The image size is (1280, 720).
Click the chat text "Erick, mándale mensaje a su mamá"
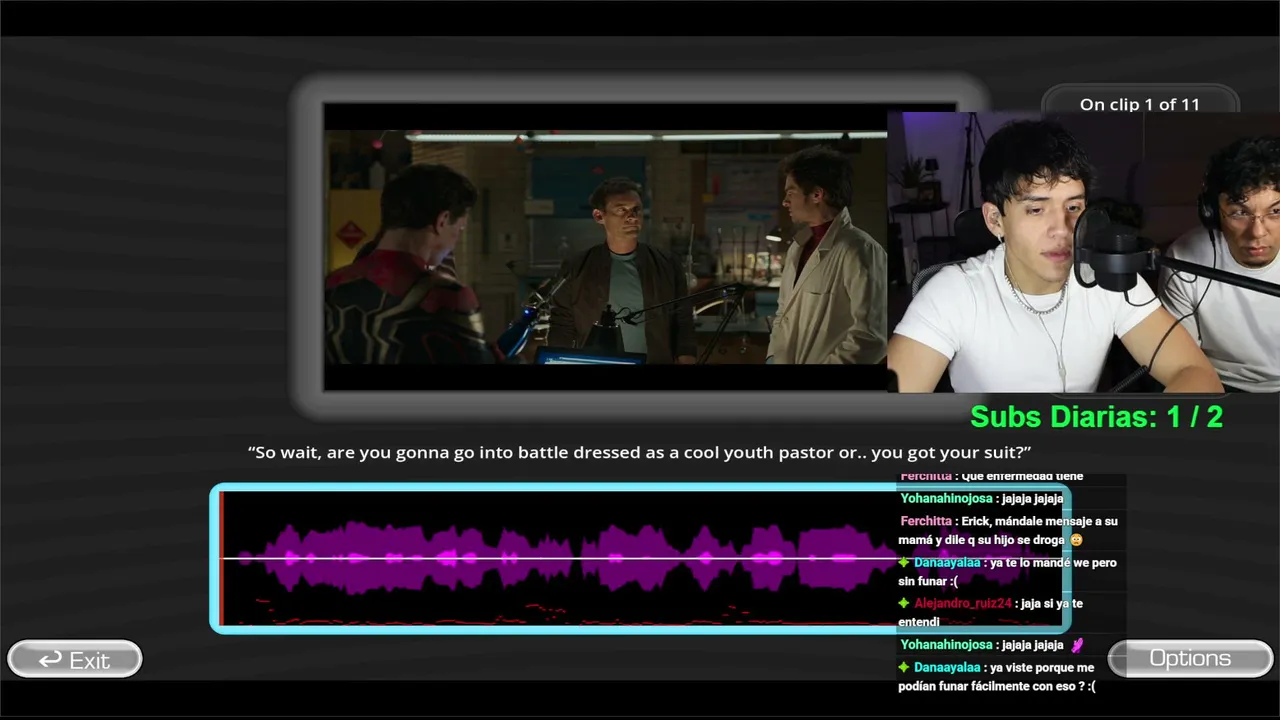(x=1008, y=530)
